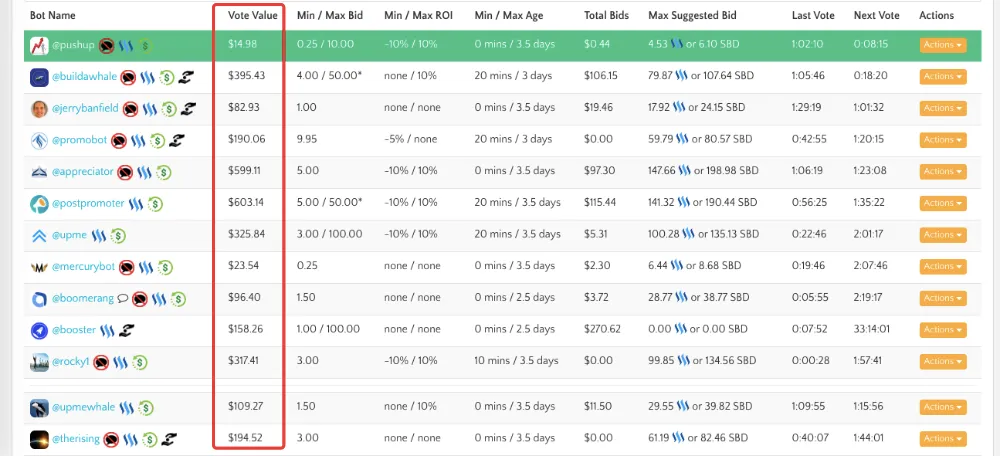
Task: Click the 33:14:01 next vote cell
Action: click(x=872, y=330)
